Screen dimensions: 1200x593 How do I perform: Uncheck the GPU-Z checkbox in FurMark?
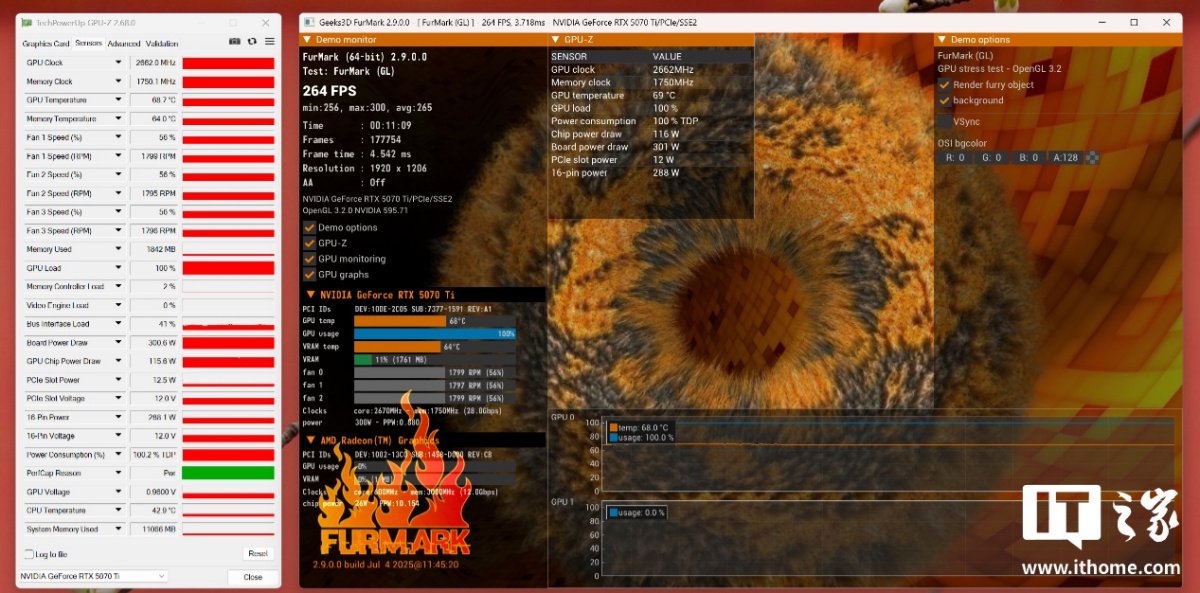[x=309, y=243]
